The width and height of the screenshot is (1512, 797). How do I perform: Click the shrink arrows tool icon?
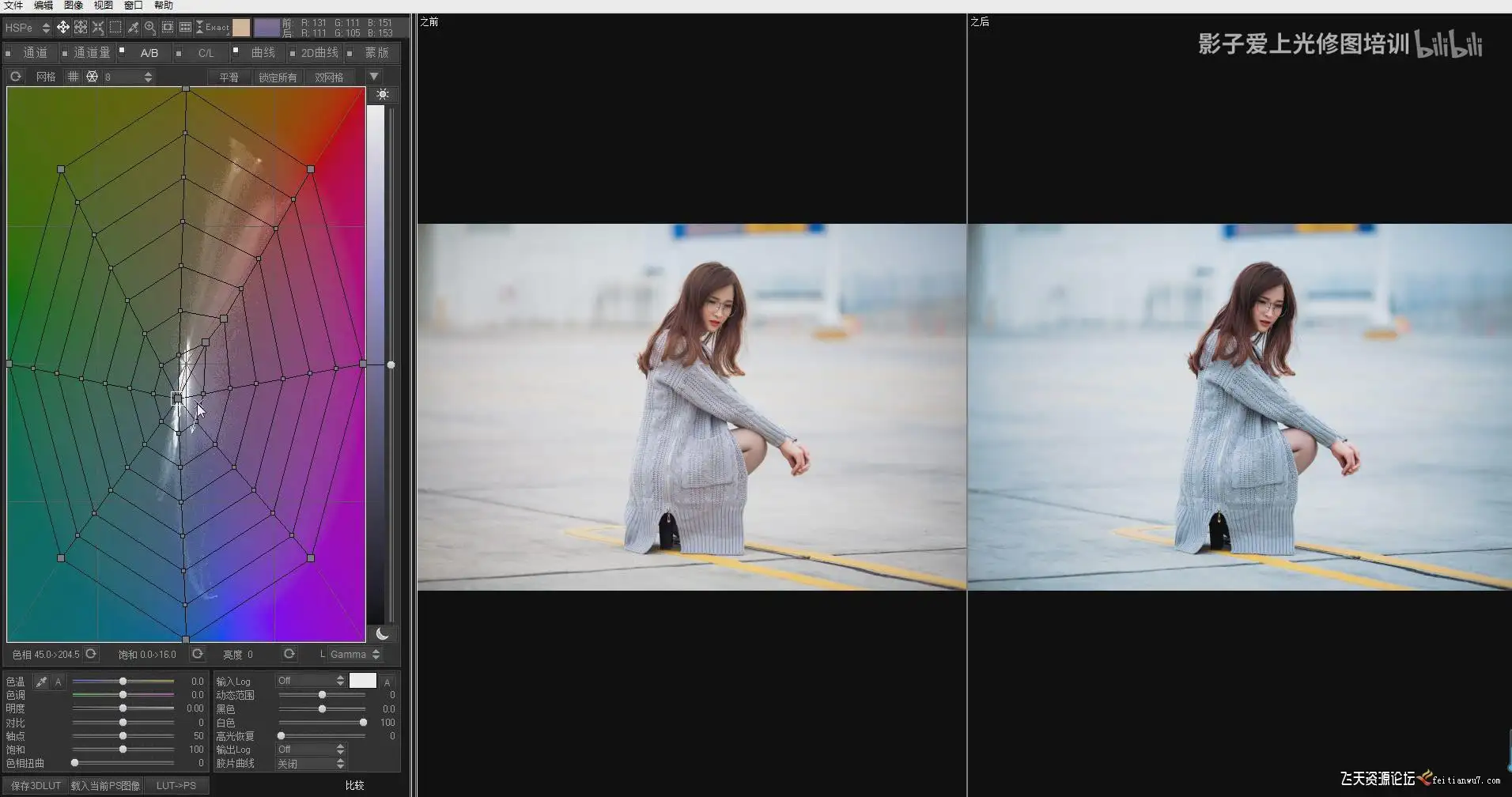(x=98, y=28)
